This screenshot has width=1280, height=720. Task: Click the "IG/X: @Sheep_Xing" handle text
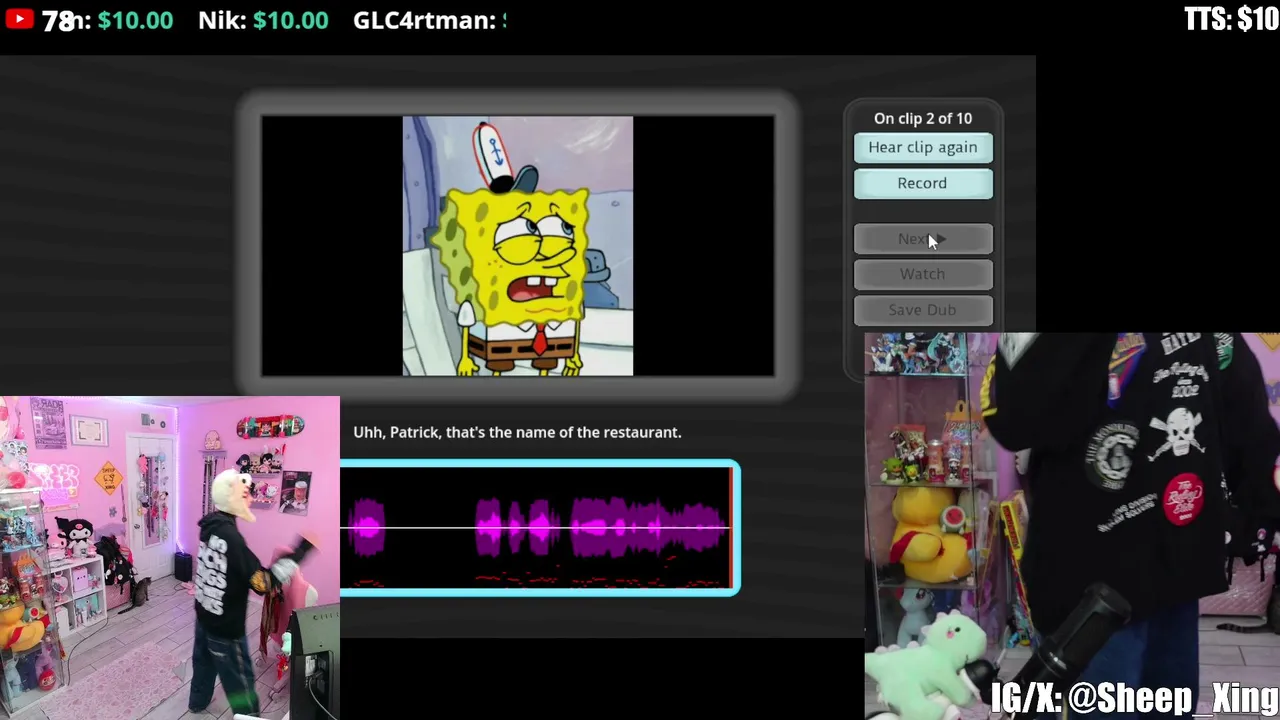[x=1135, y=698]
